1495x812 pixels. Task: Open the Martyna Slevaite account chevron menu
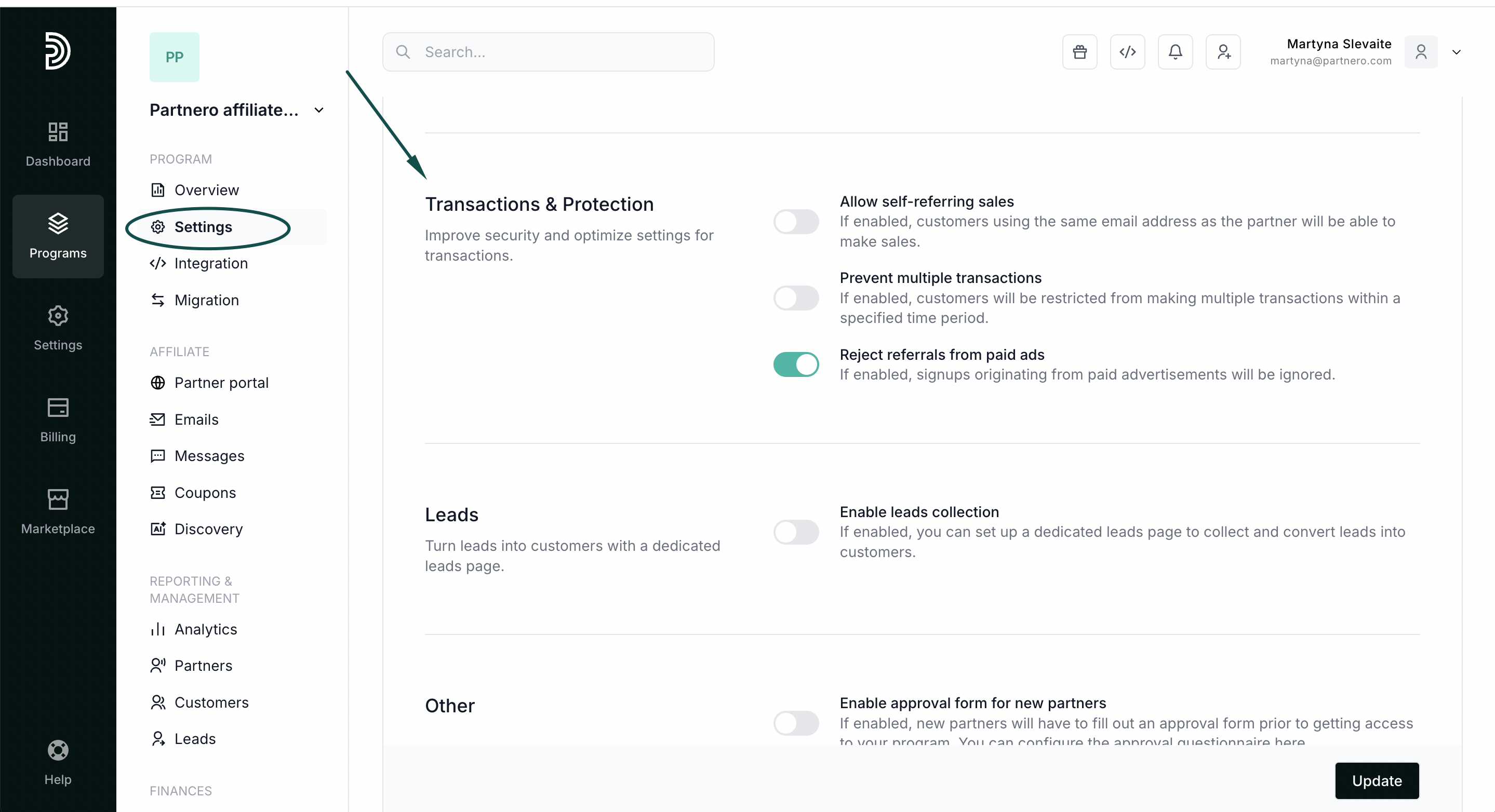(1456, 52)
